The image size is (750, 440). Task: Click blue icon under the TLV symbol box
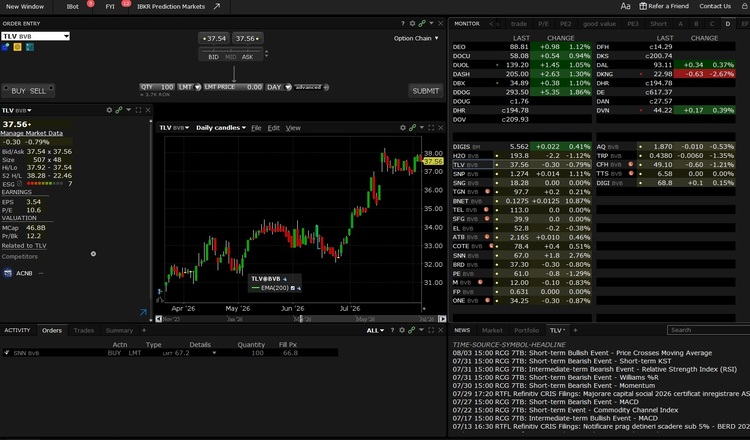(6, 47)
